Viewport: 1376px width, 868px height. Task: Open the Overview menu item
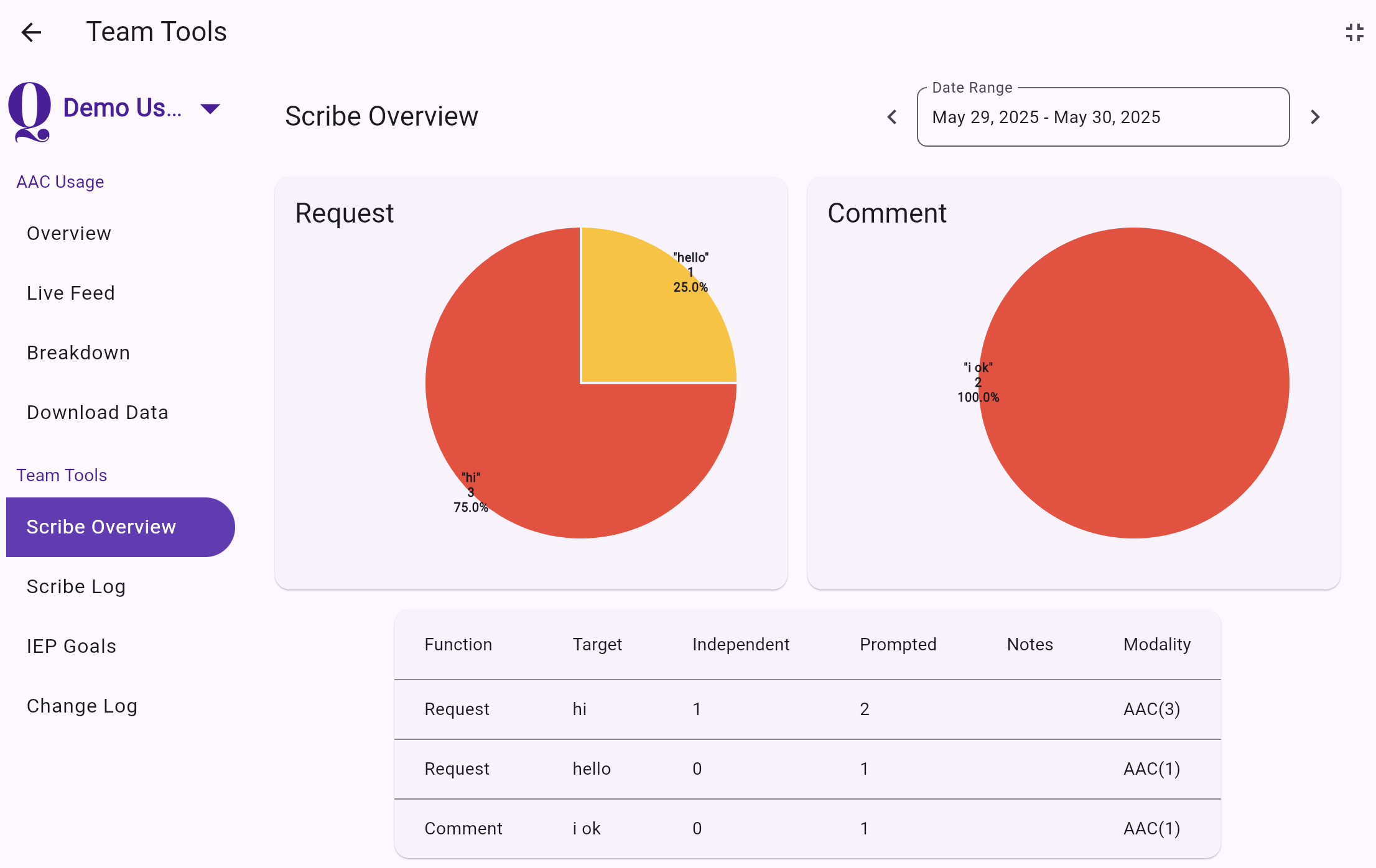pyautogui.click(x=69, y=233)
